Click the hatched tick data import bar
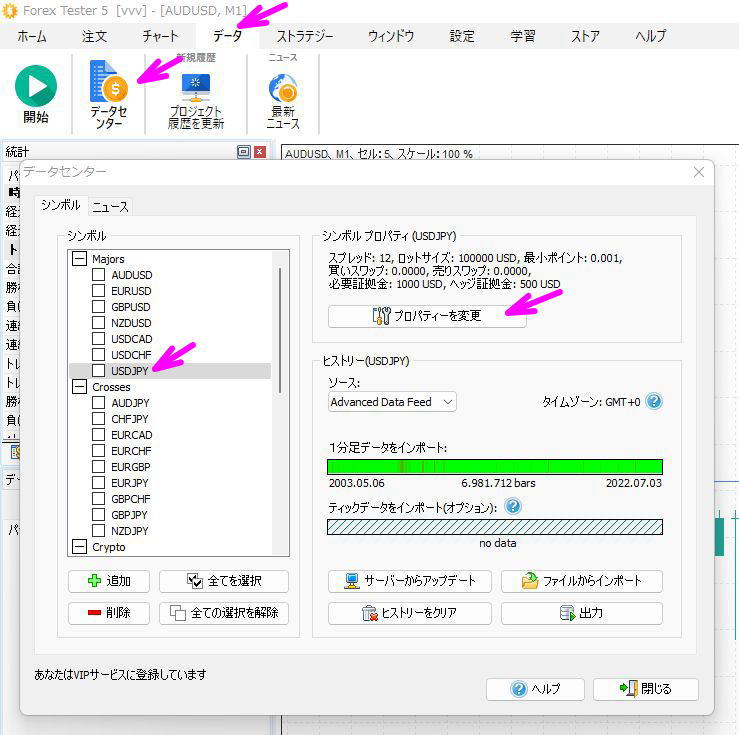This screenshot has height=735, width=739. (495, 527)
